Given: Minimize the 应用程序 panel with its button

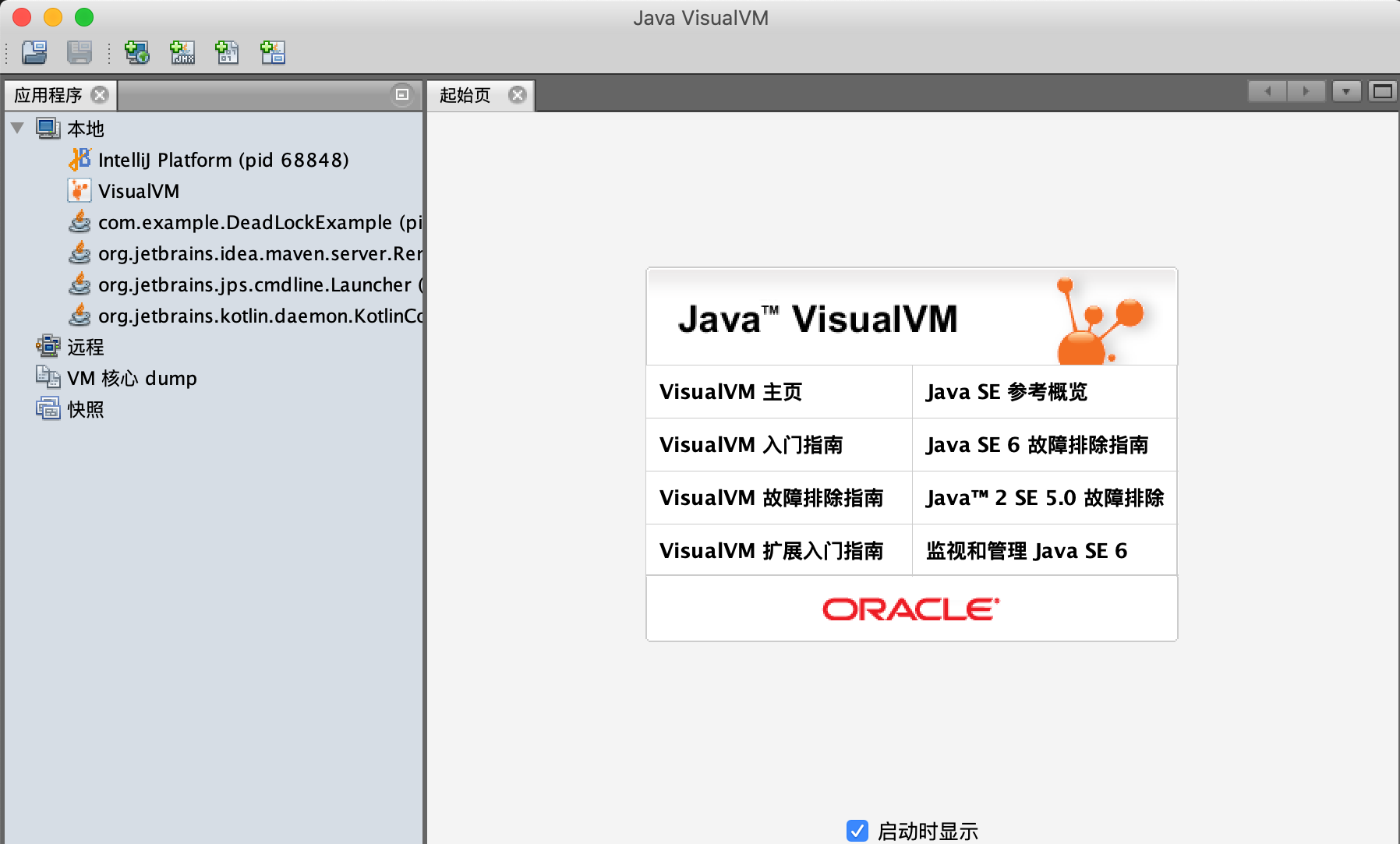Looking at the screenshot, I should click(402, 95).
